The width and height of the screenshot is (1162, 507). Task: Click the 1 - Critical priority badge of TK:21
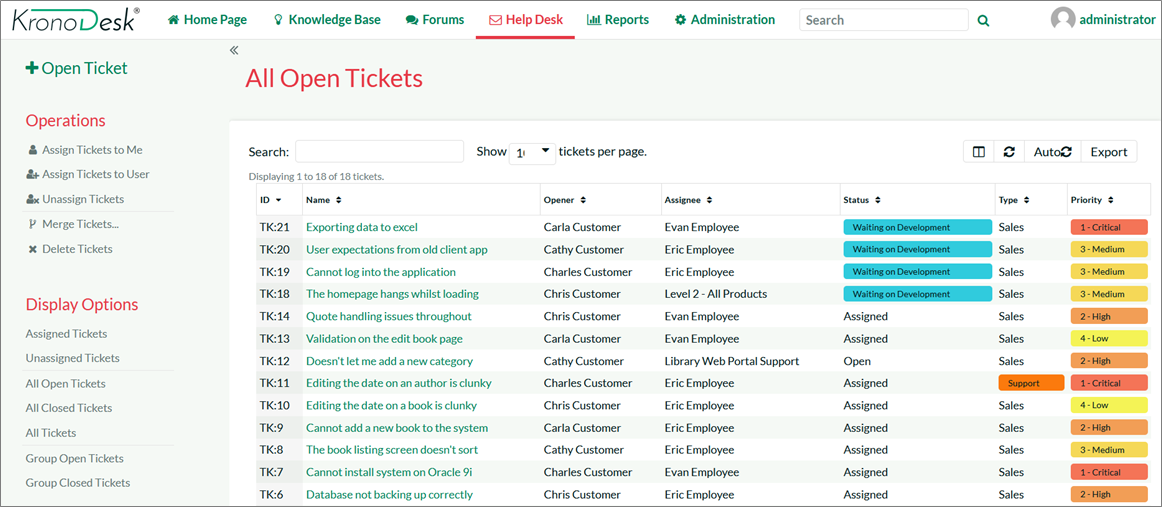[x=1108, y=227]
